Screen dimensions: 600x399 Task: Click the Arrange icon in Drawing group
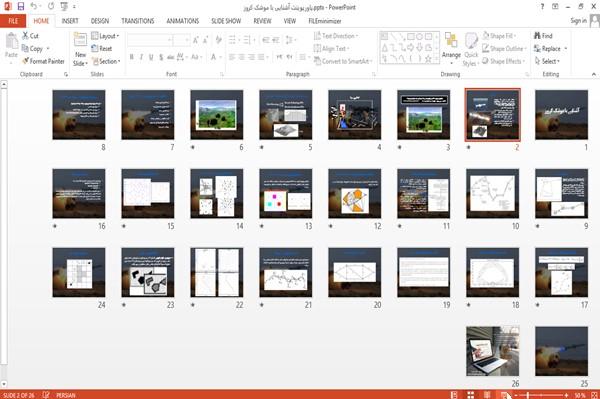451,40
